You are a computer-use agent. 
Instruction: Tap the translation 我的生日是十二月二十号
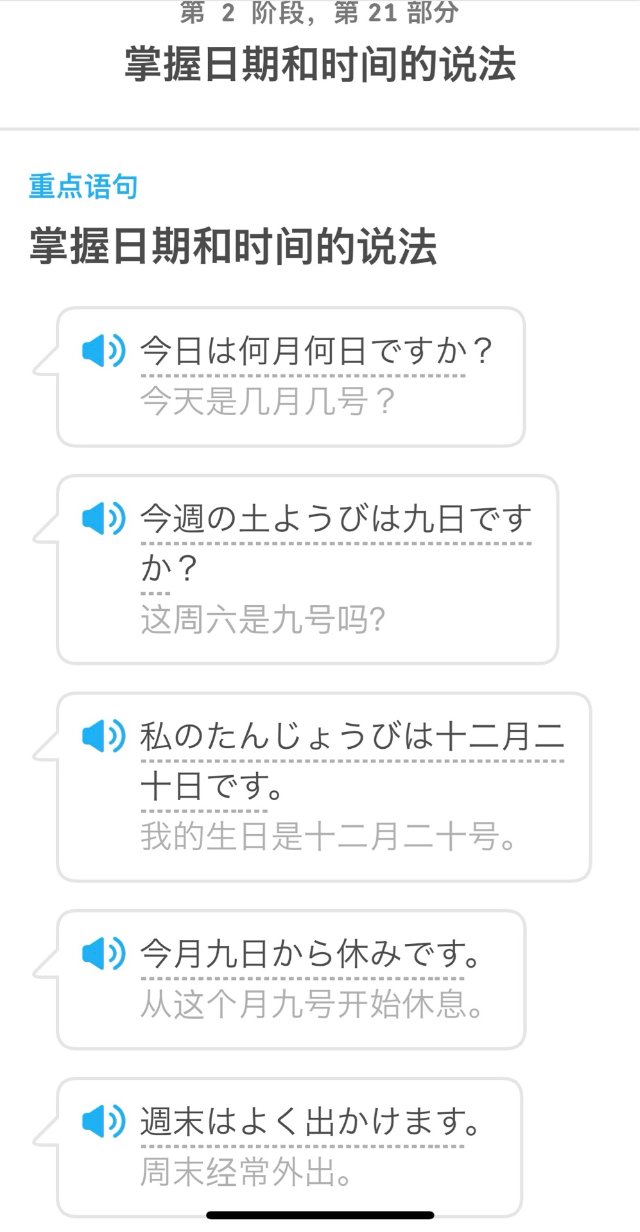[x=330, y=840]
